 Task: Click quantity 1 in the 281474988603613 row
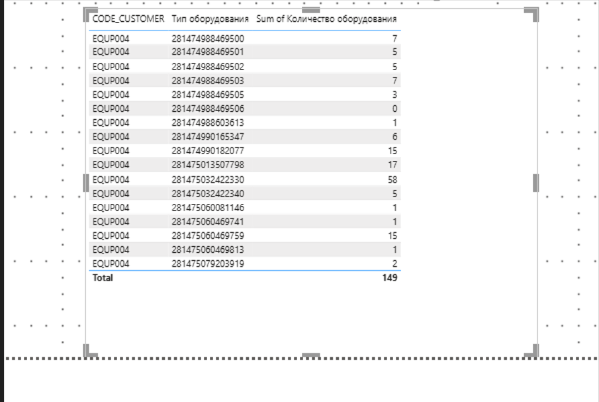tap(395, 123)
